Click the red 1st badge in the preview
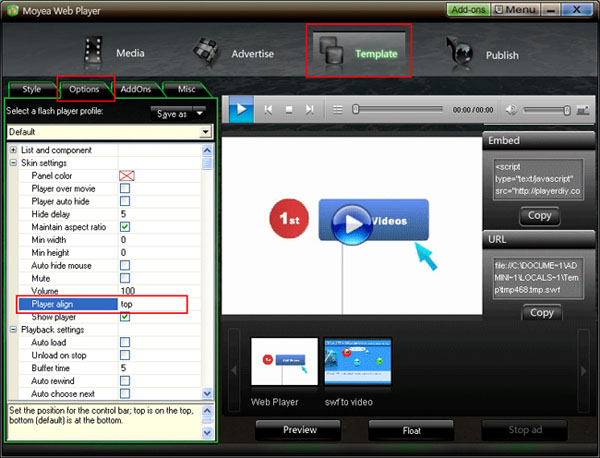Viewport: 600px width, 458px height. [x=289, y=218]
